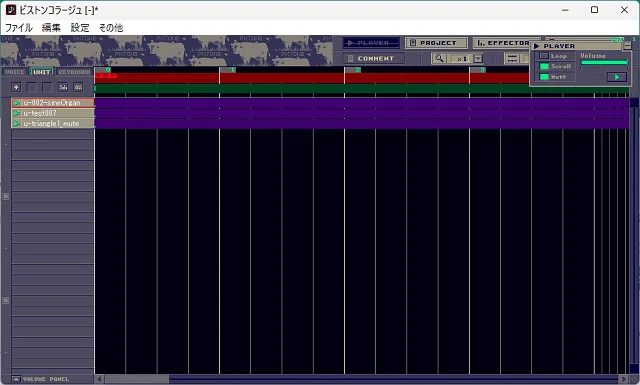Image resolution: width=640 pixels, height=385 pixels.
Task: Open the VOLUME PANEL at the bottom
Action: (40, 379)
